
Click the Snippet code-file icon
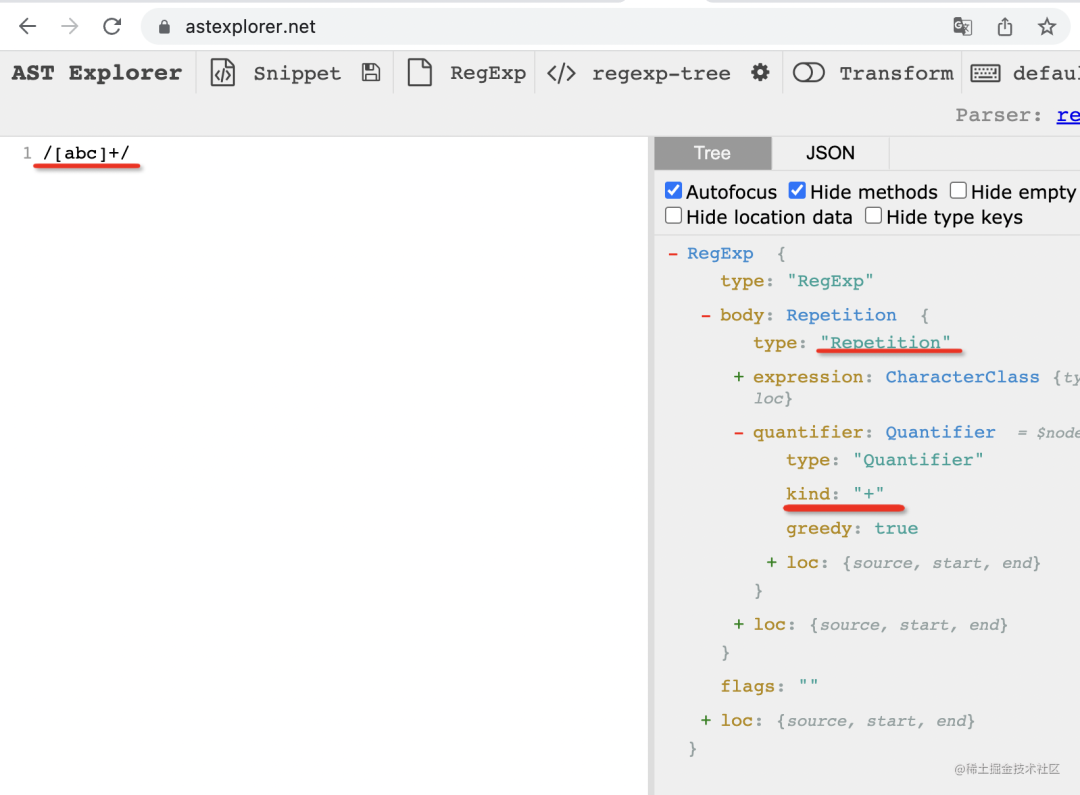(x=222, y=72)
